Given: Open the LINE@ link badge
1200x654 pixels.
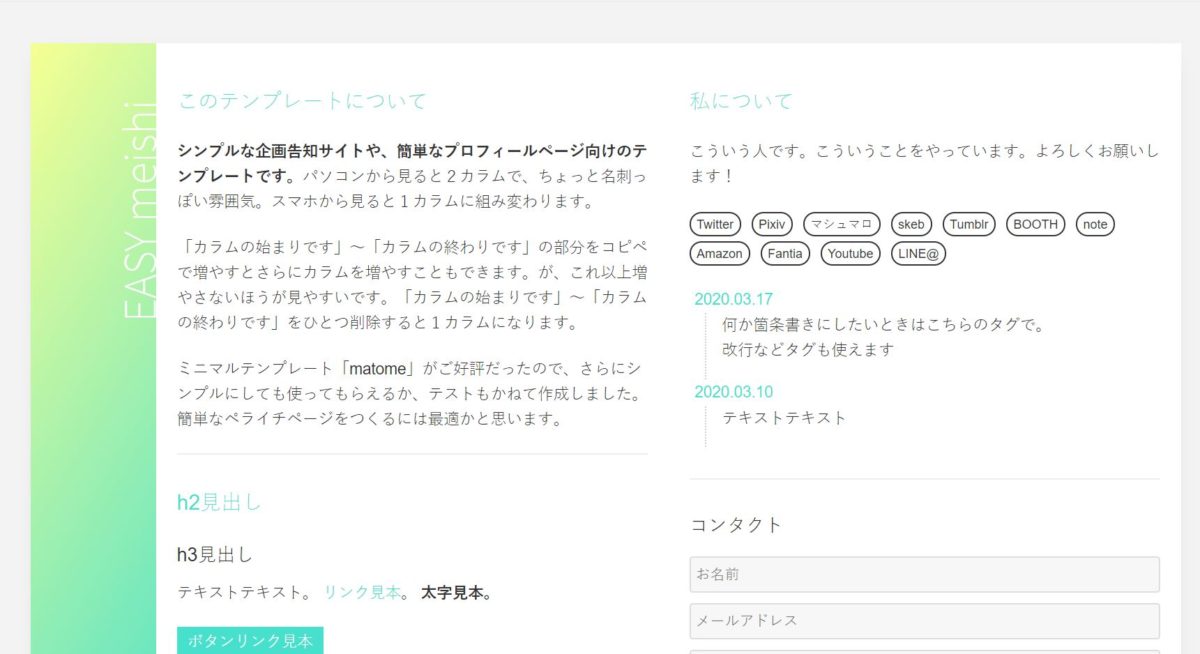Looking at the screenshot, I should coord(918,253).
